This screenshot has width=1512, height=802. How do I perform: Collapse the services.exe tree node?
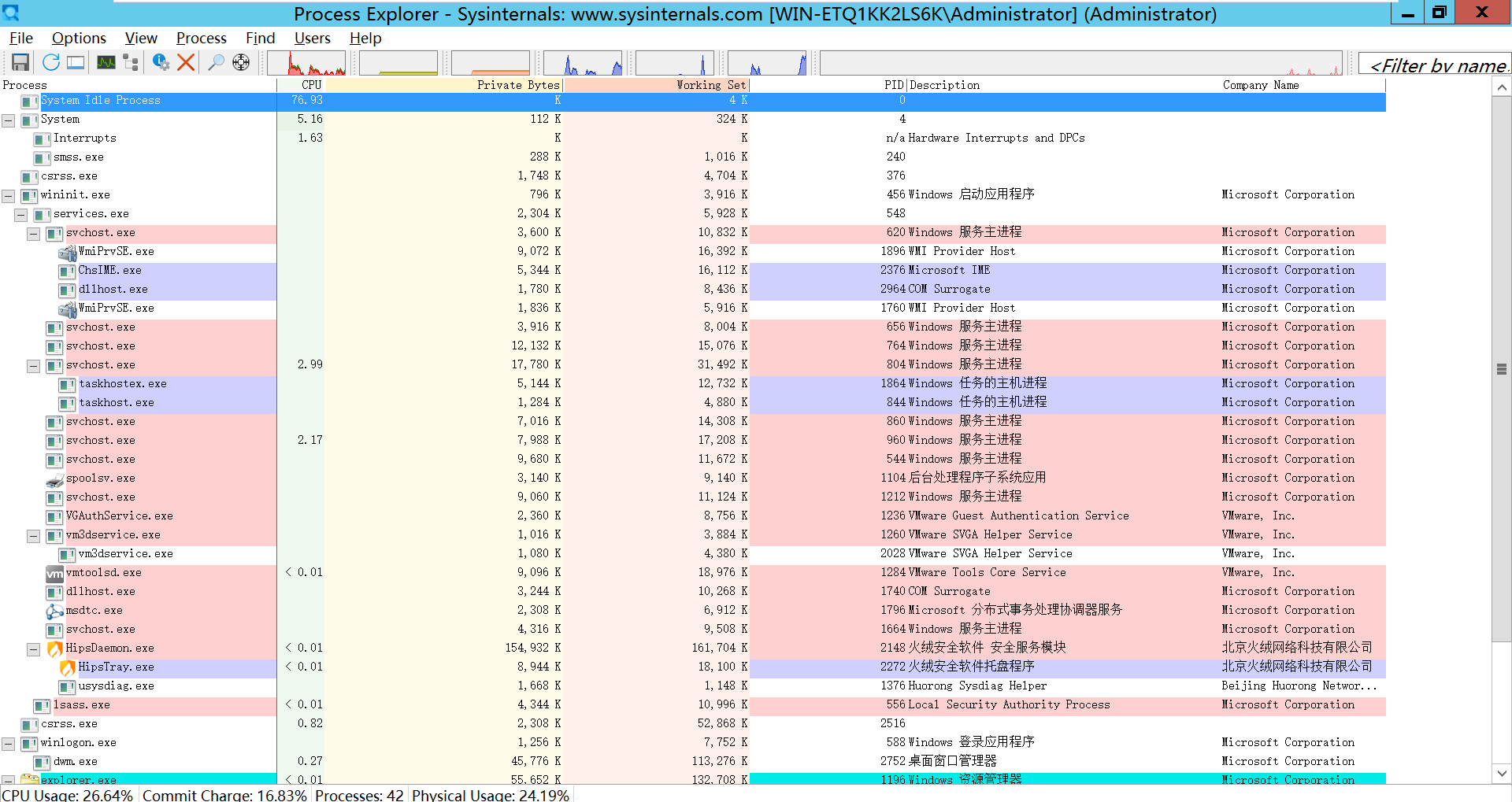(20, 215)
